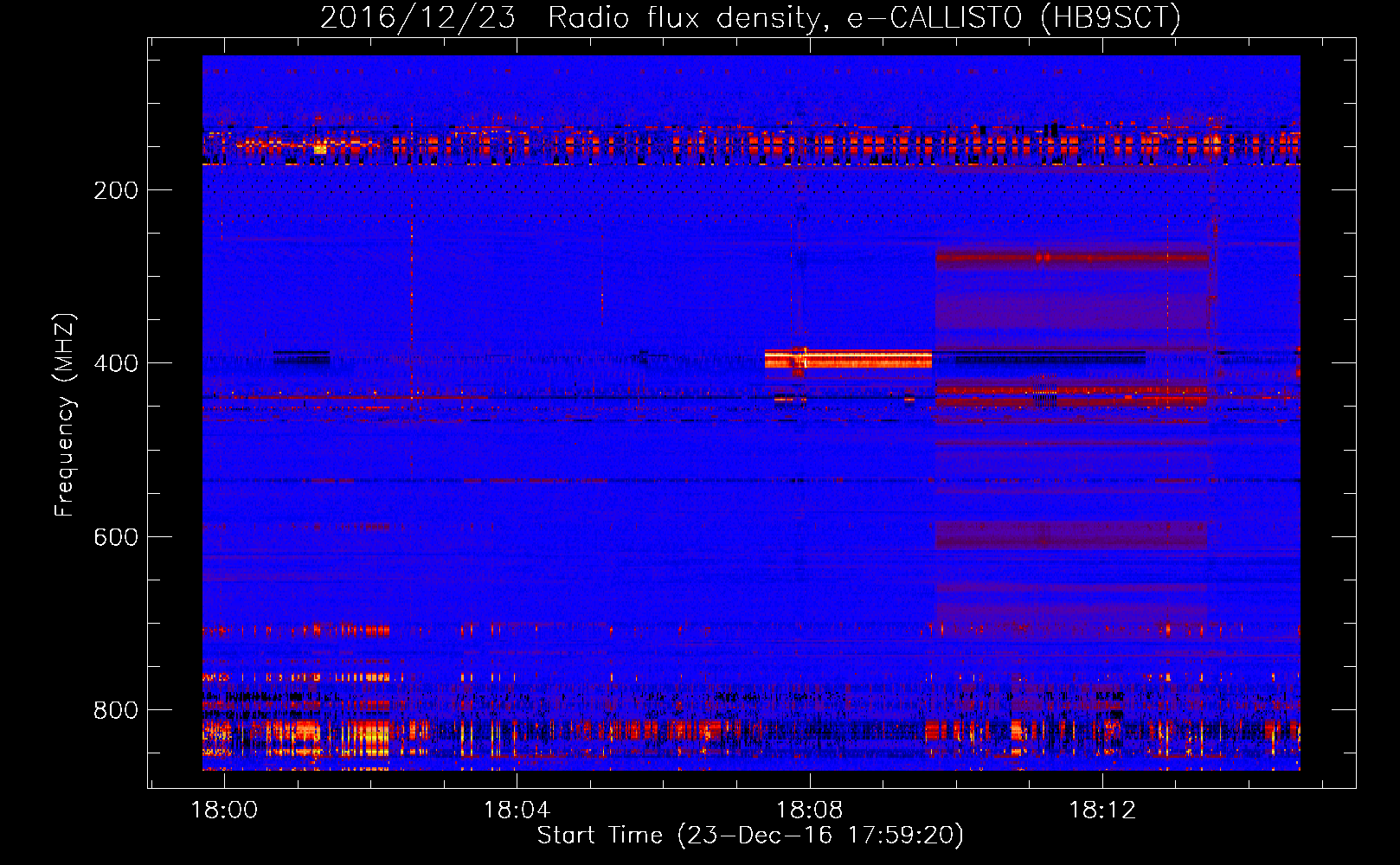
Task: Click the '18:04' time tick label
Action: point(517,811)
